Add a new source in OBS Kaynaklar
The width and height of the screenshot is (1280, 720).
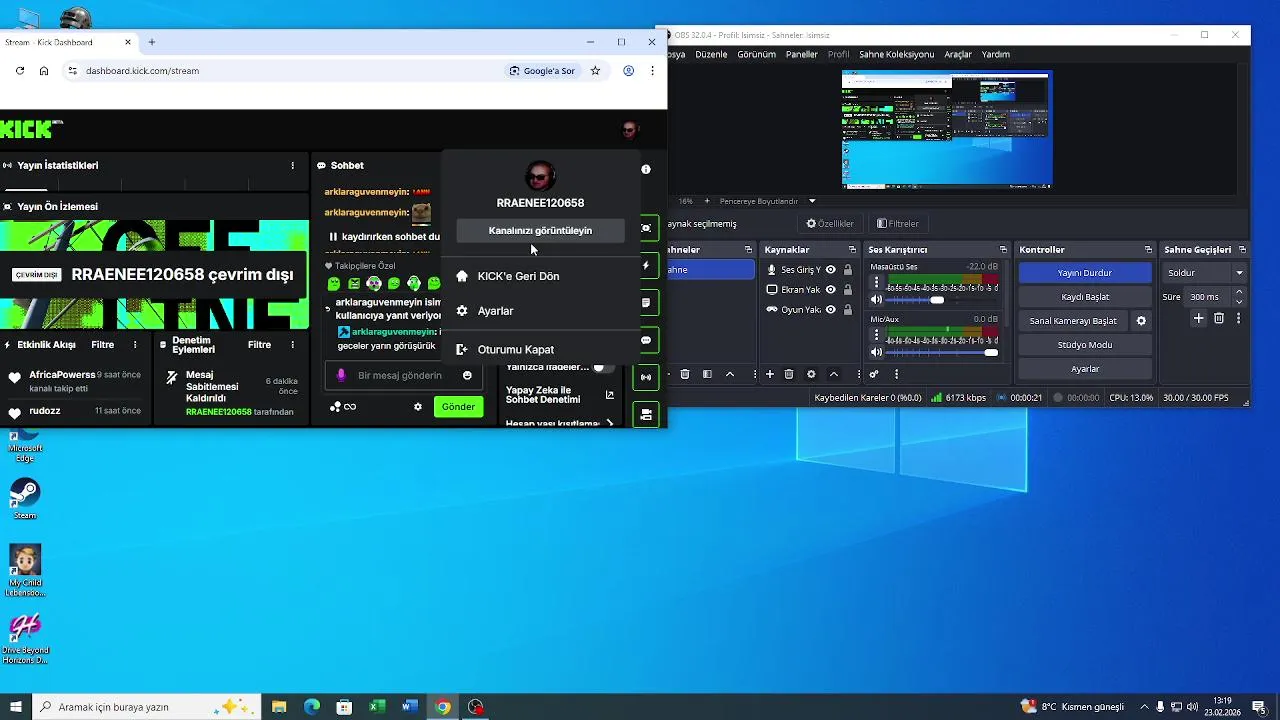point(770,374)
